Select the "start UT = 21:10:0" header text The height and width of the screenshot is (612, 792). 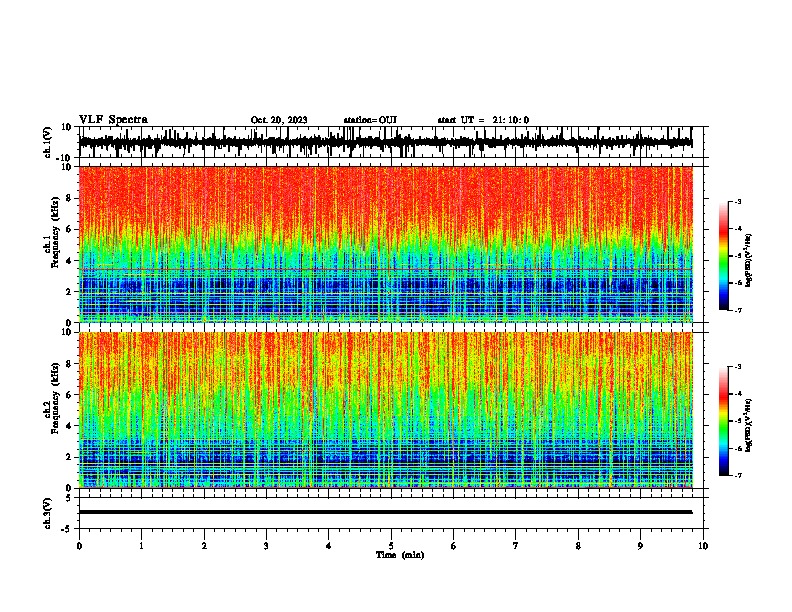coord(483,120)
